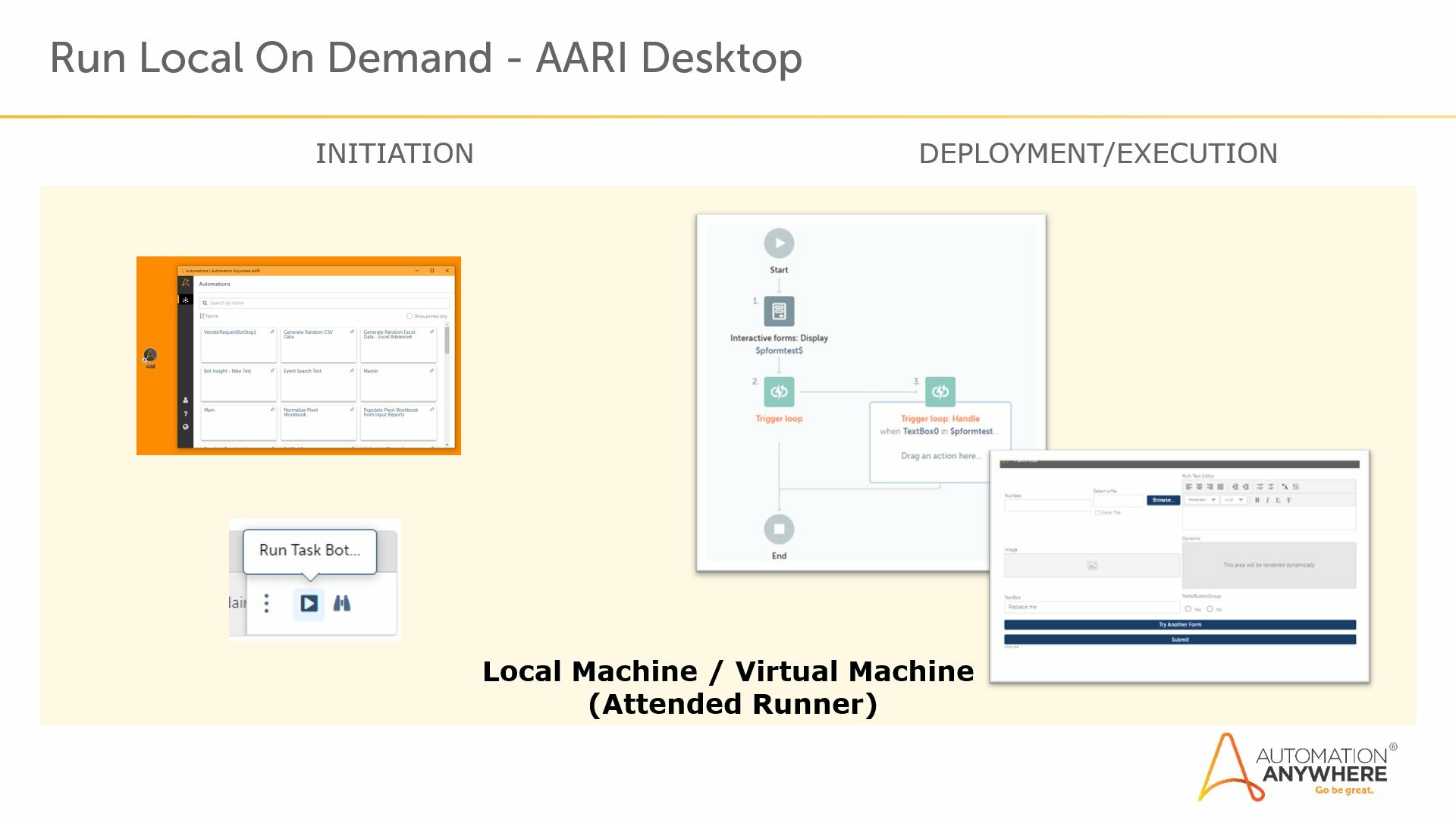Click the Automations sidebar icon in AARI
1456x817 pixels.
(x=185, y=300)
